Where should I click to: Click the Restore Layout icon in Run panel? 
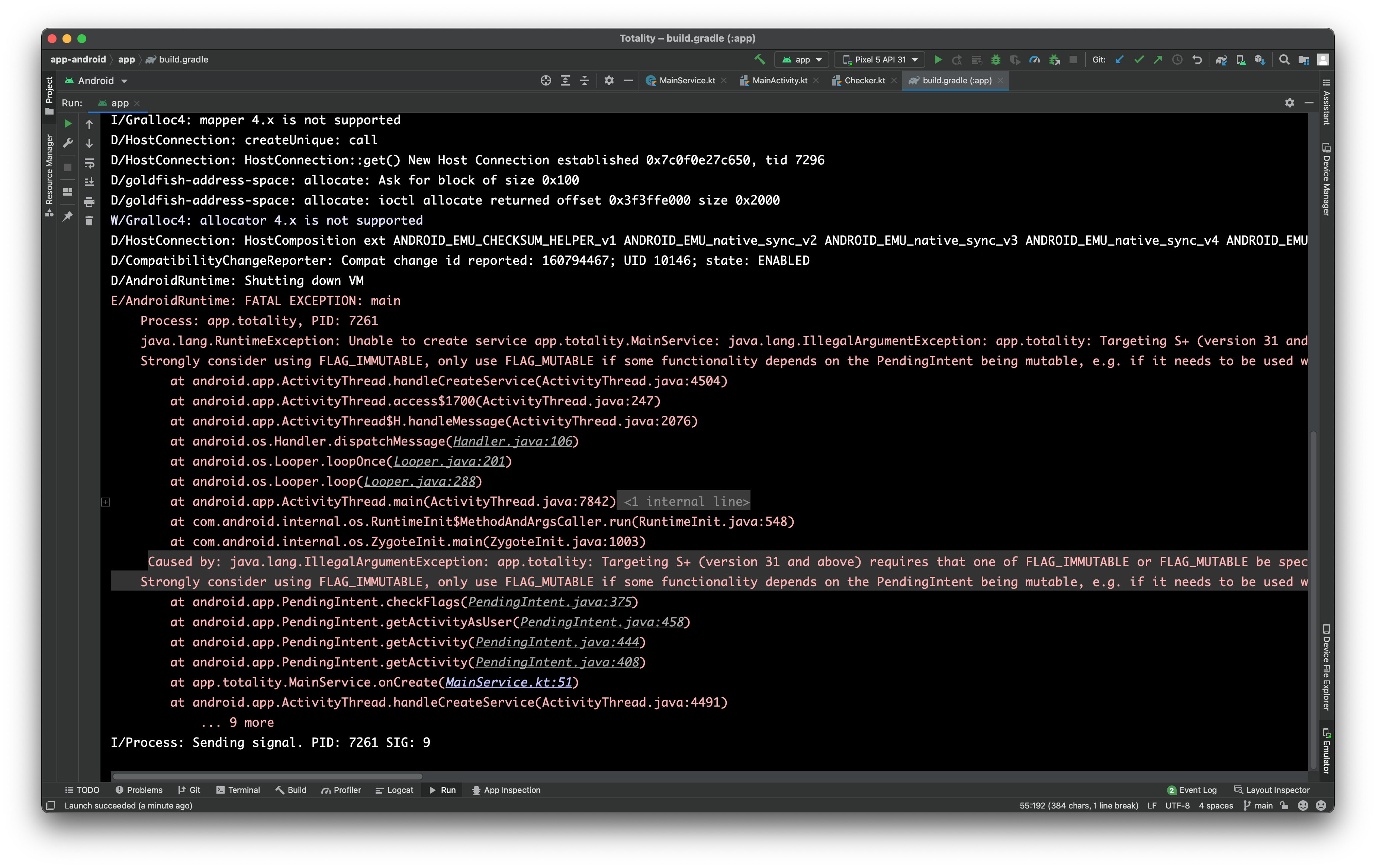click(68, 192)
